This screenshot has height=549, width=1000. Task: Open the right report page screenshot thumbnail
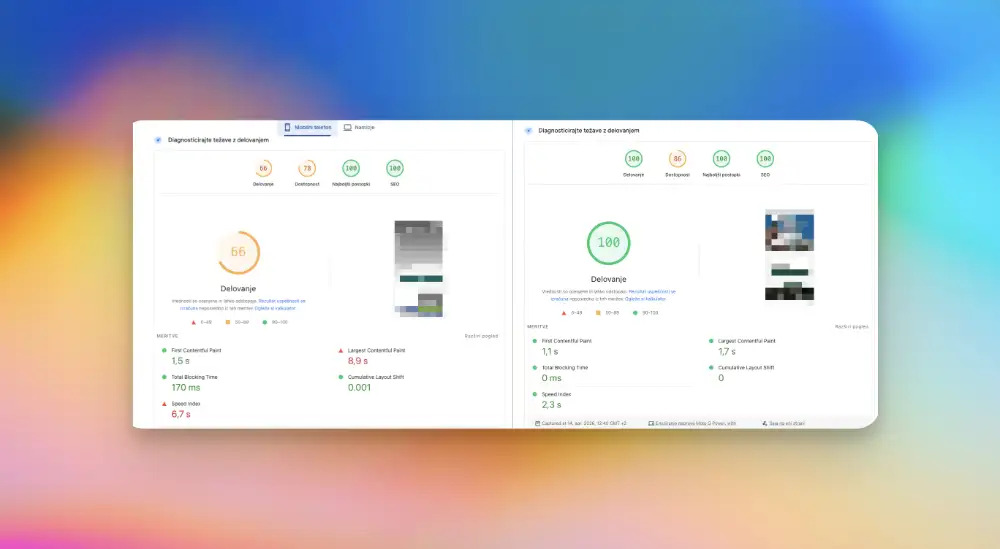coord(790,255)
